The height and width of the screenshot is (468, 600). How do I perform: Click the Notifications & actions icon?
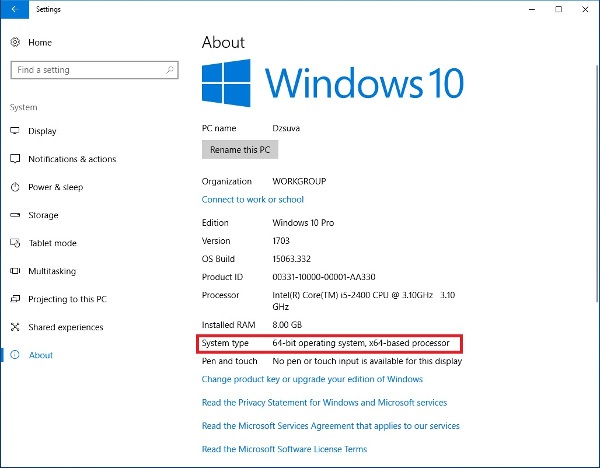coord(15,159)
